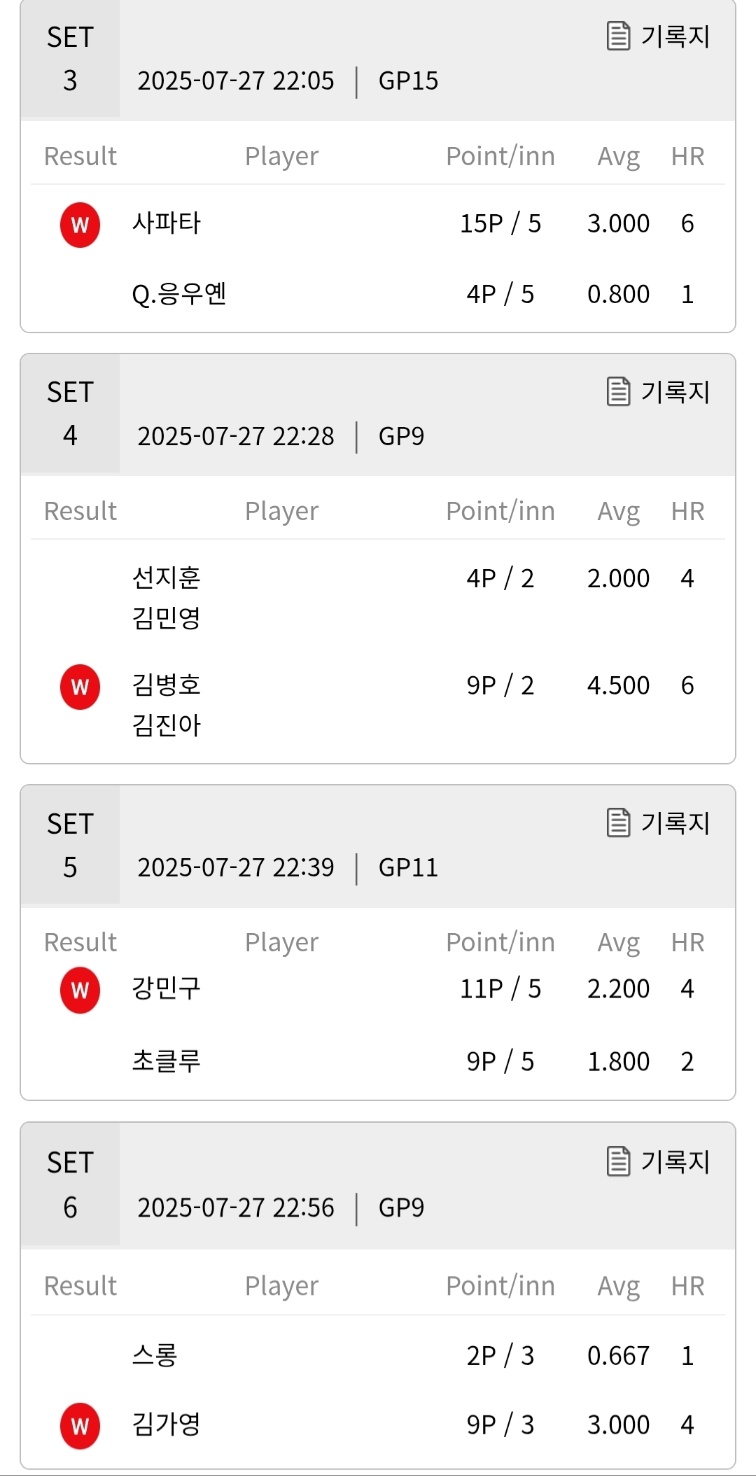Click the red W badge next to 사파타

(x=80, y=225)
